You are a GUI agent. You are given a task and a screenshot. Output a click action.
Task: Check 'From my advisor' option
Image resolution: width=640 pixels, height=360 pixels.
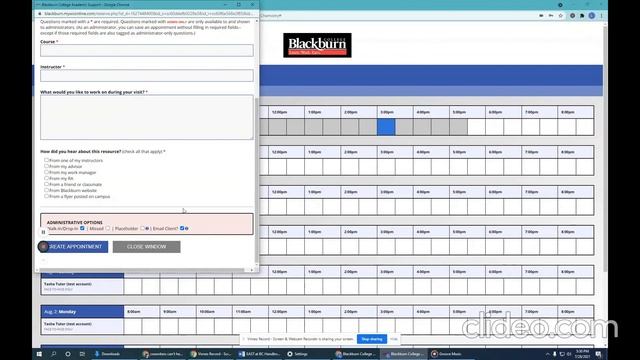point(47,166)
